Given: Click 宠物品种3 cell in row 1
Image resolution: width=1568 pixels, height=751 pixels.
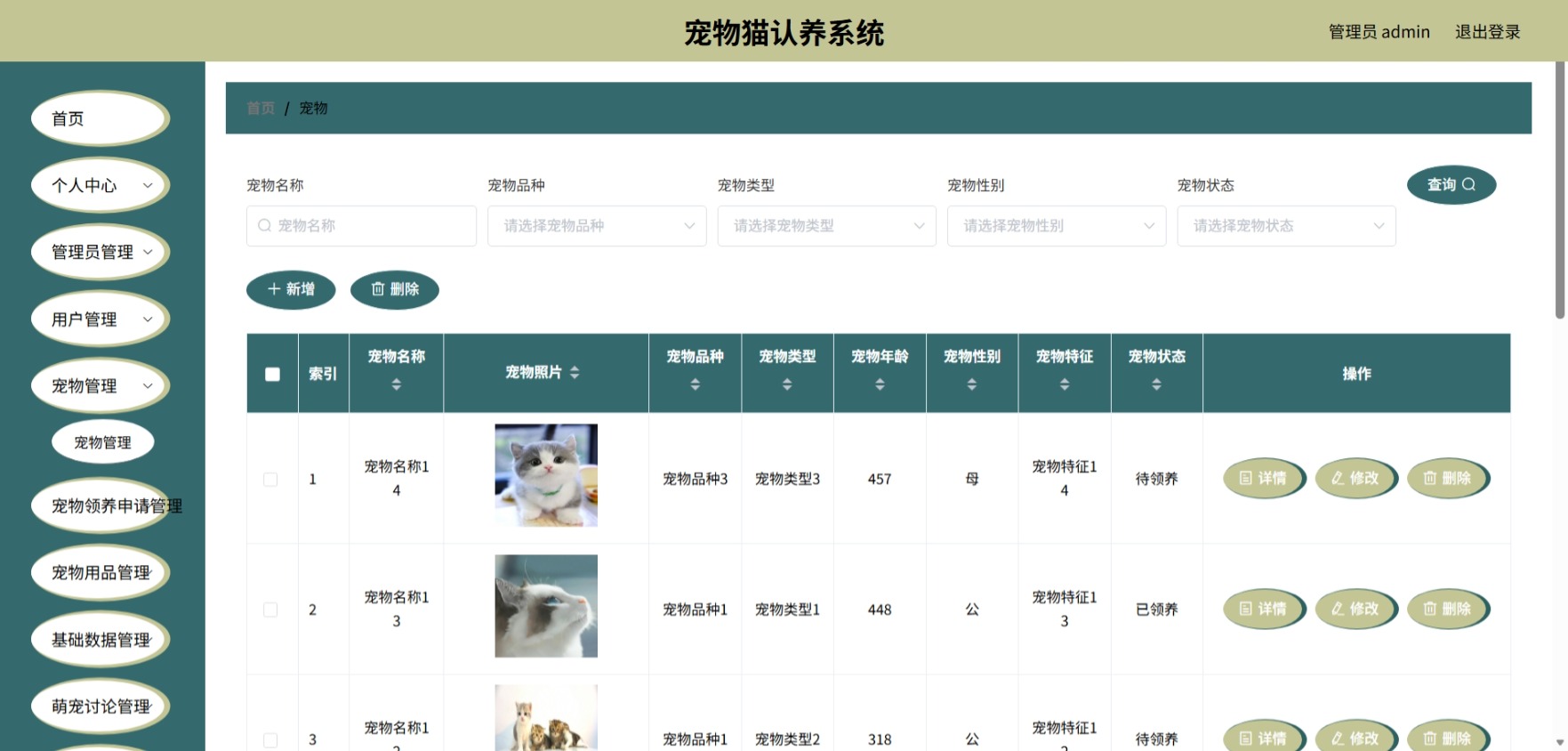Looking at the screenshot, I should [696, 479].
